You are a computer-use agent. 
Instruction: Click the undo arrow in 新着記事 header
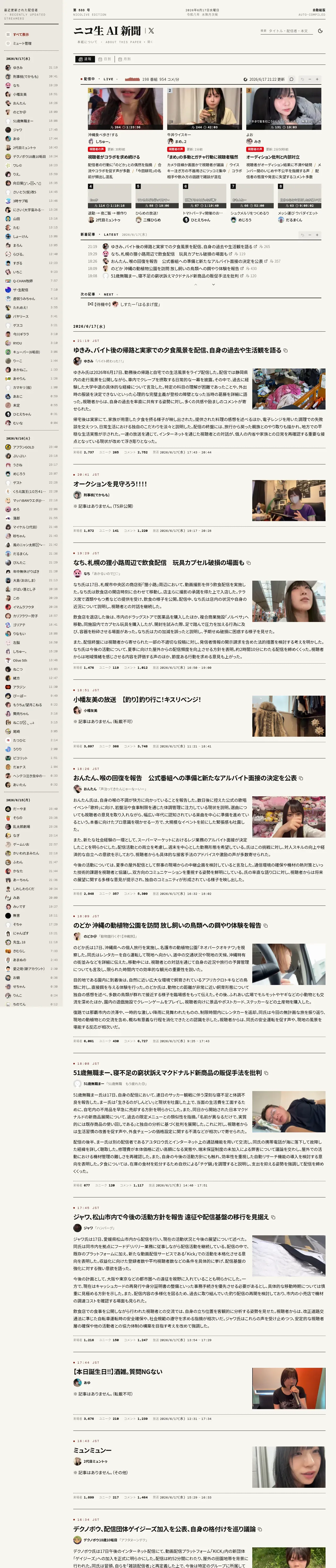pyautogui.click(x=302, y=234)
